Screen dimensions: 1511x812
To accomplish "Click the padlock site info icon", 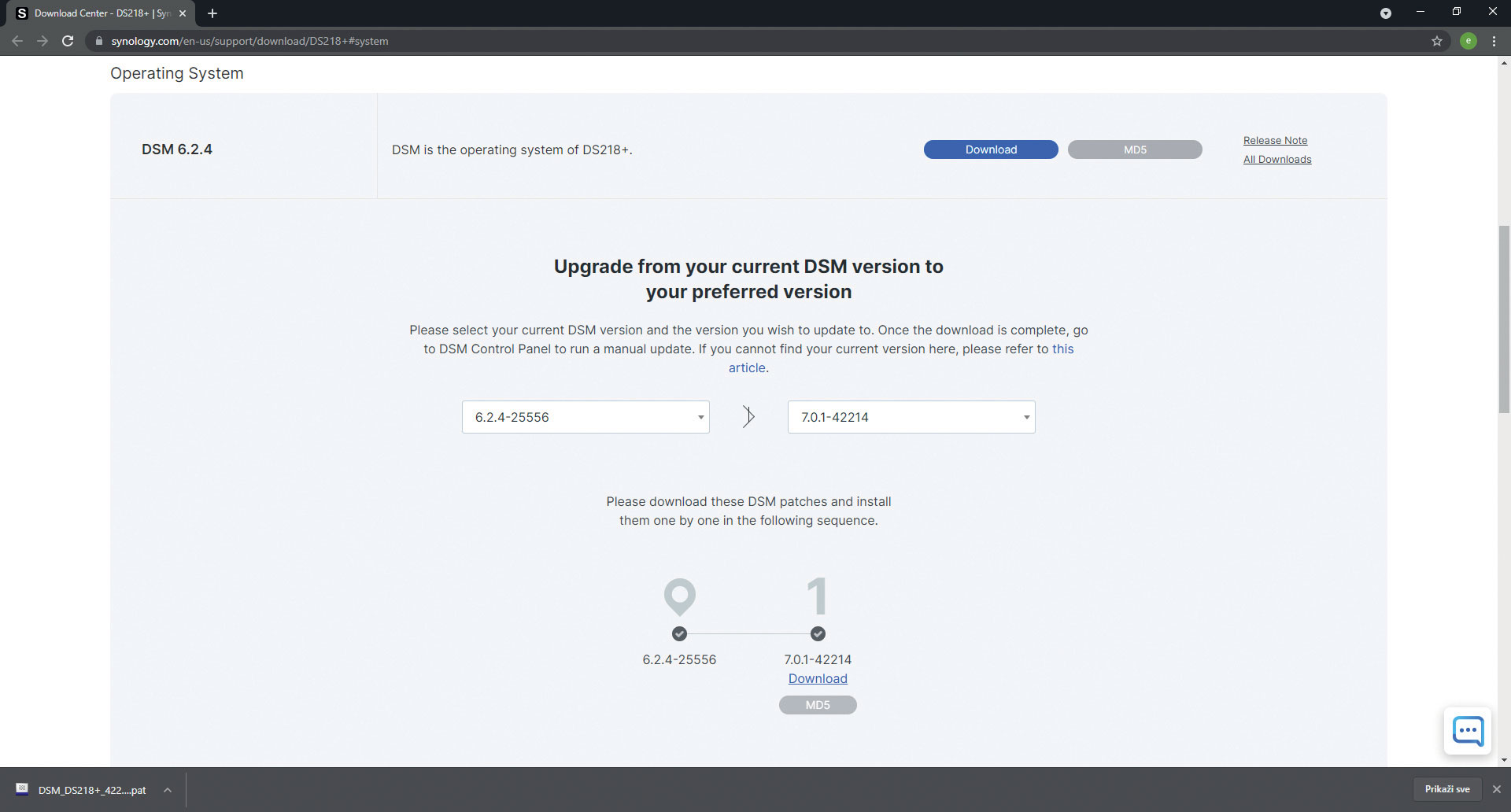I will coord(99,41).
